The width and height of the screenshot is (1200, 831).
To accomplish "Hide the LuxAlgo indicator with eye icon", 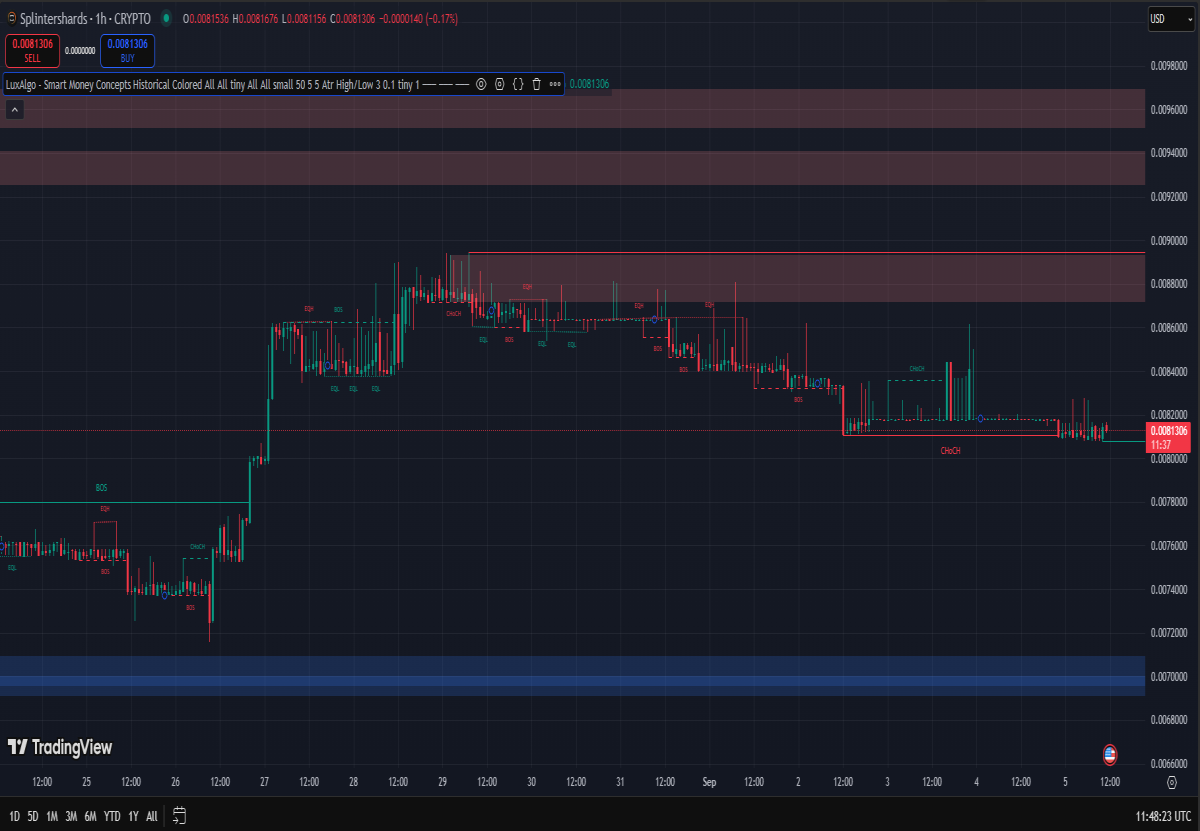I will [481, 85].
